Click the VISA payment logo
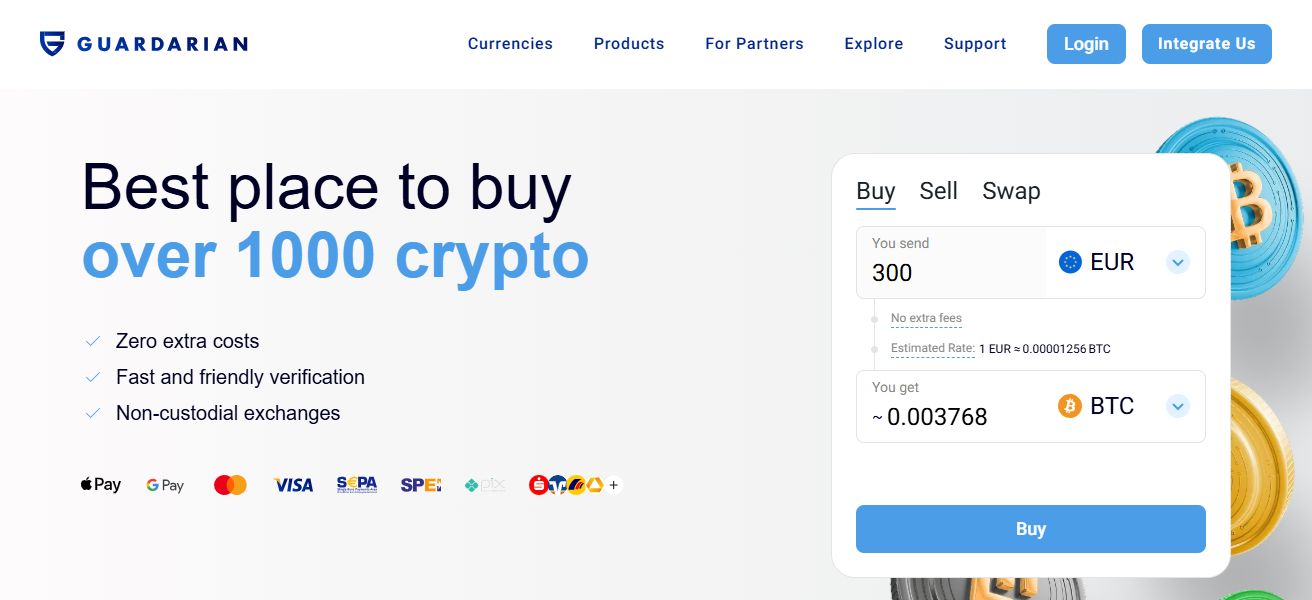The image size is (1312, 600). [293, 485]
